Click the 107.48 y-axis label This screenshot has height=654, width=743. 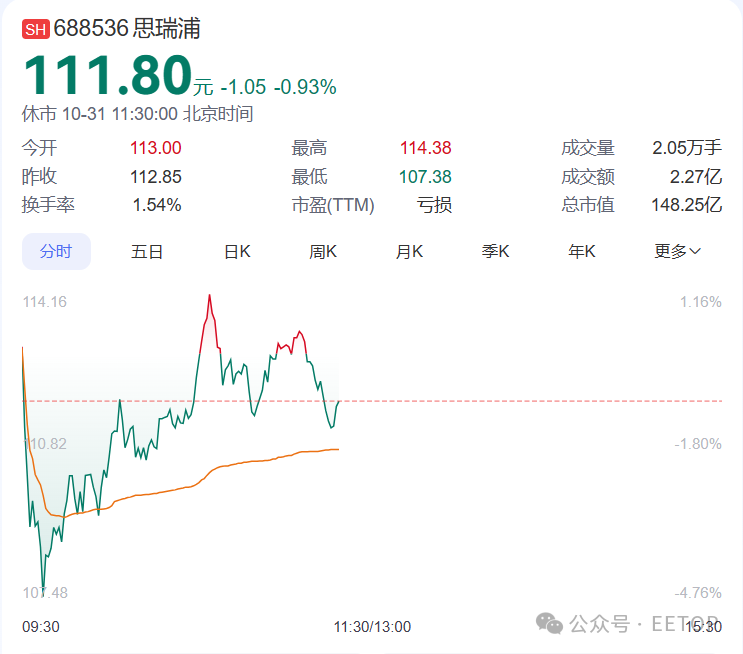(x=45, y=592)
